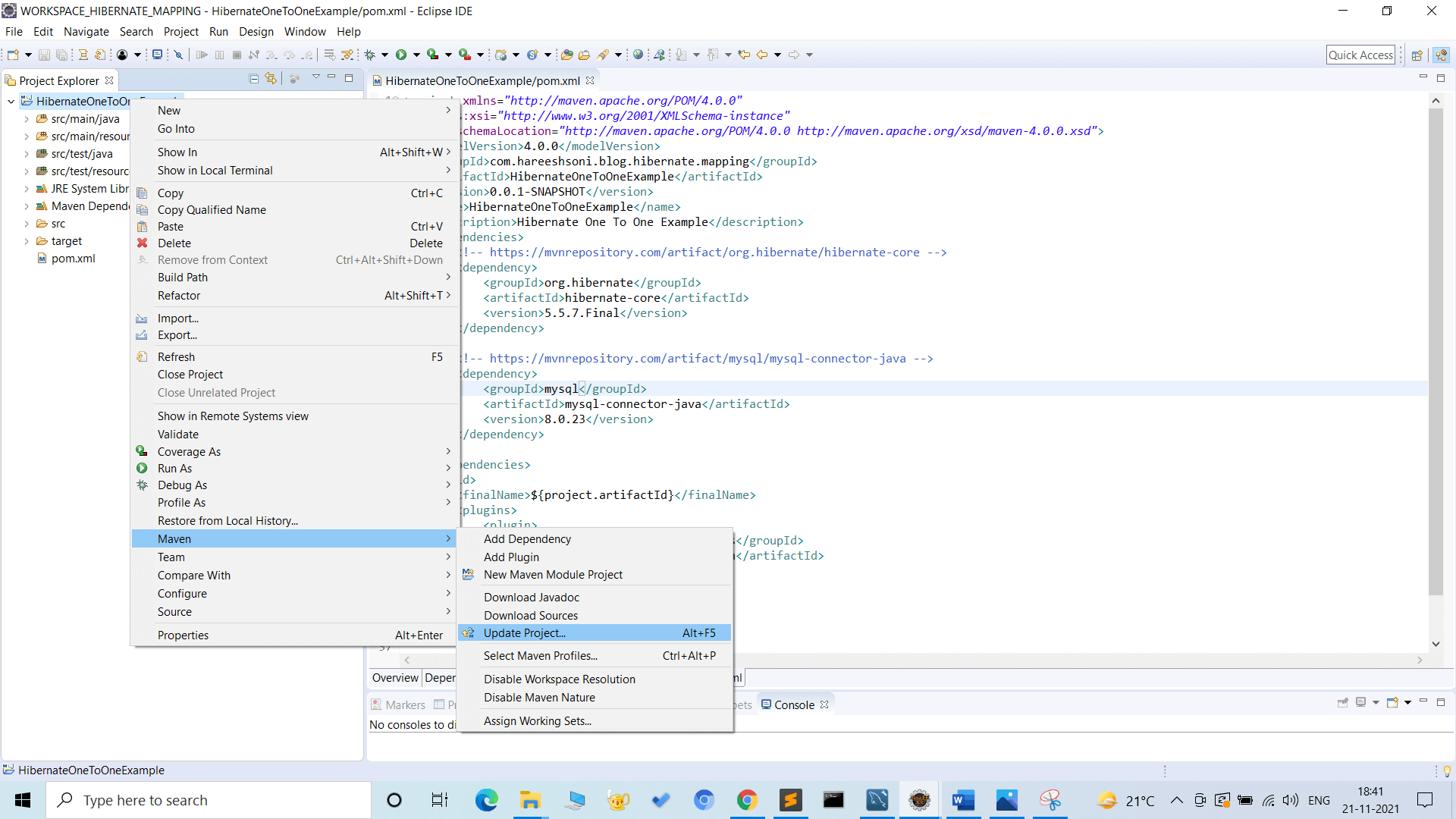Click the Display Selected Console icon
The width and height of the screenshot is (1456, 819).
[x=1360, y=703]
